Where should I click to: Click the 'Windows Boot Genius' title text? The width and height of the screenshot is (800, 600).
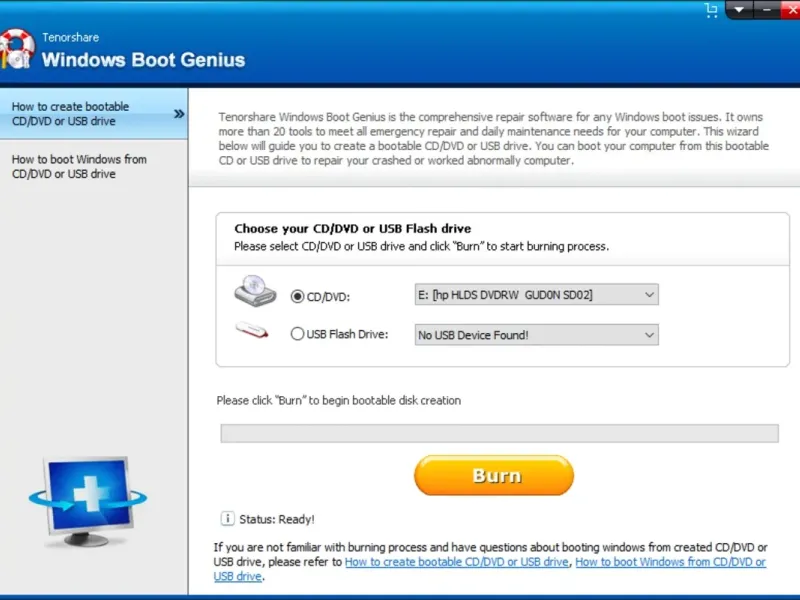tap(143, 60)
